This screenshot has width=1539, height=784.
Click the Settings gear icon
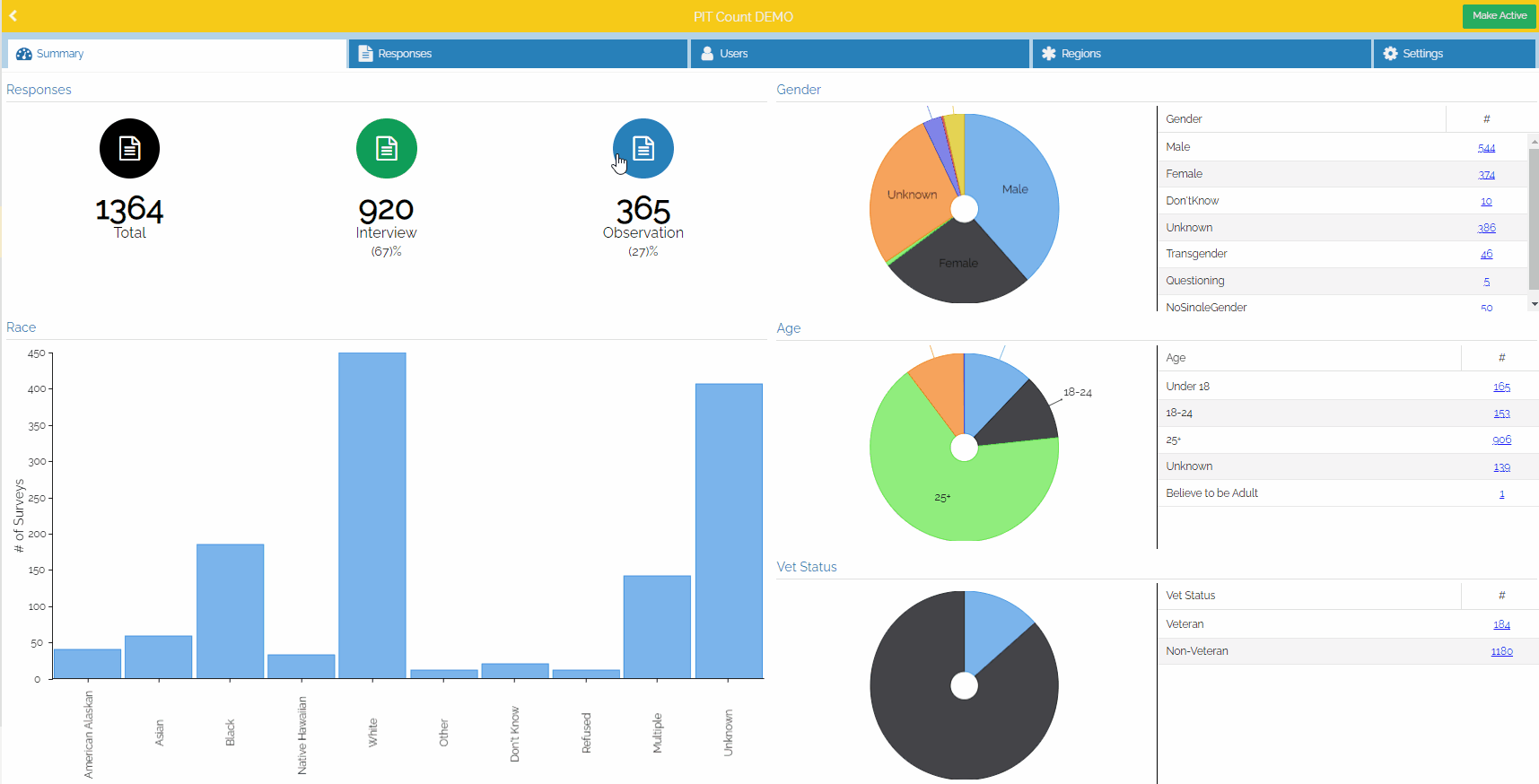click(x=1390, y=54)
